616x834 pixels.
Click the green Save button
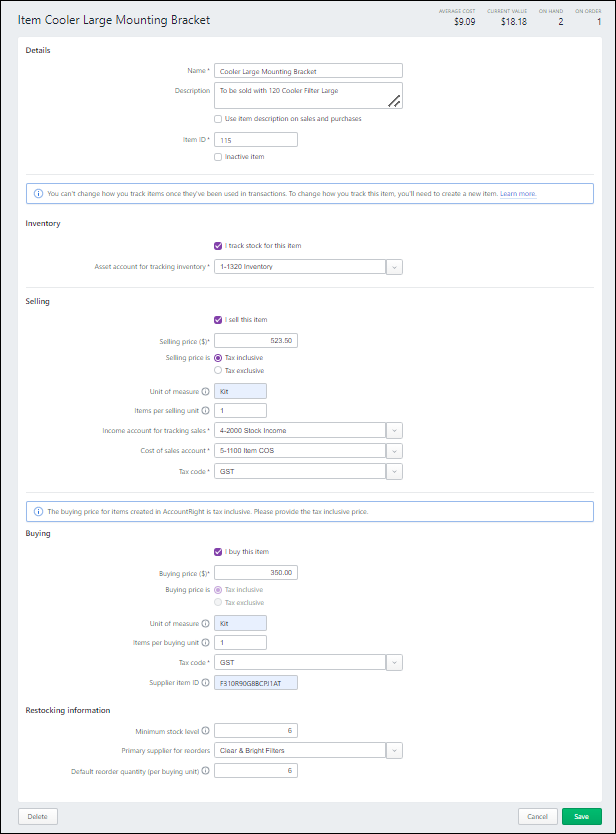click(x=581, y=816)
